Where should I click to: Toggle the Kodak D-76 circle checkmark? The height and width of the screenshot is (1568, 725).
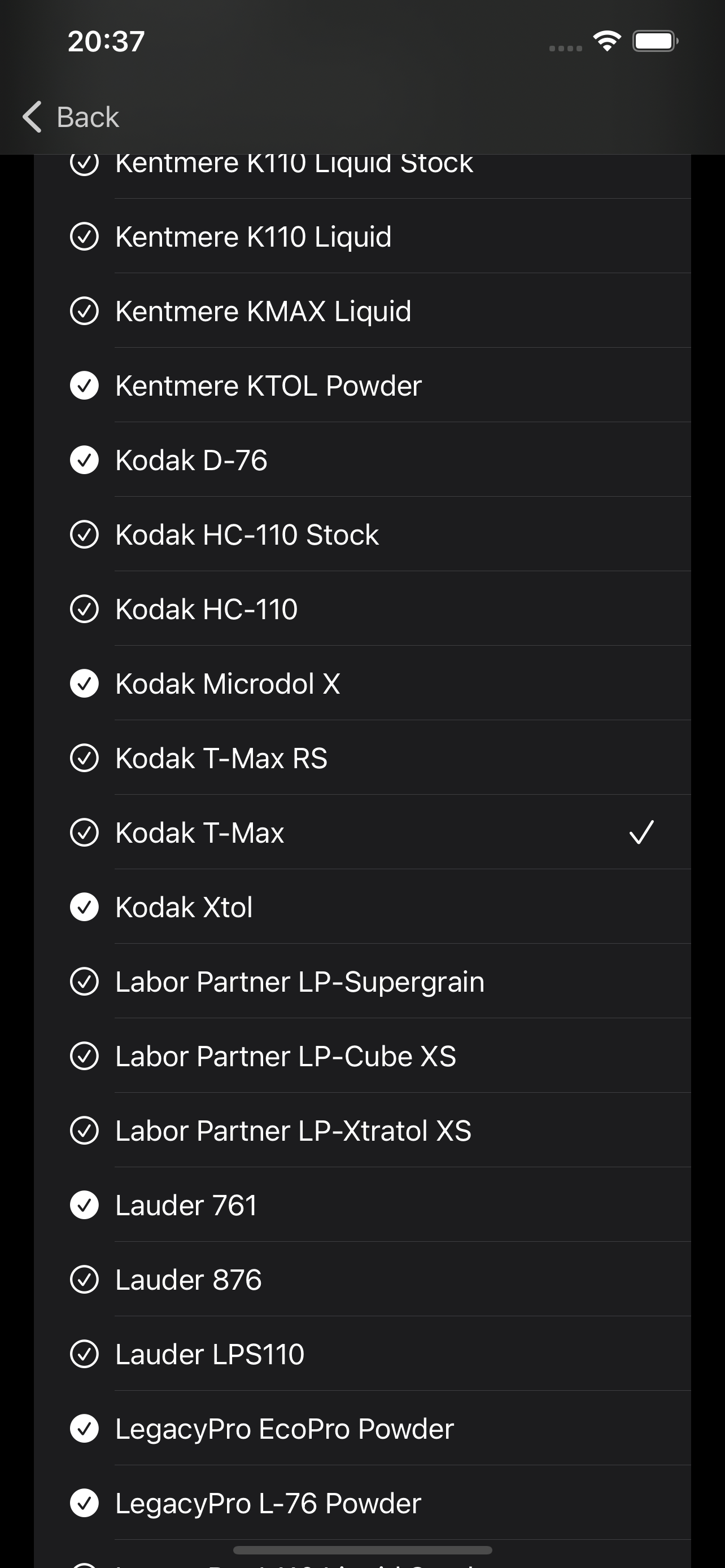(x=84, y=460)
